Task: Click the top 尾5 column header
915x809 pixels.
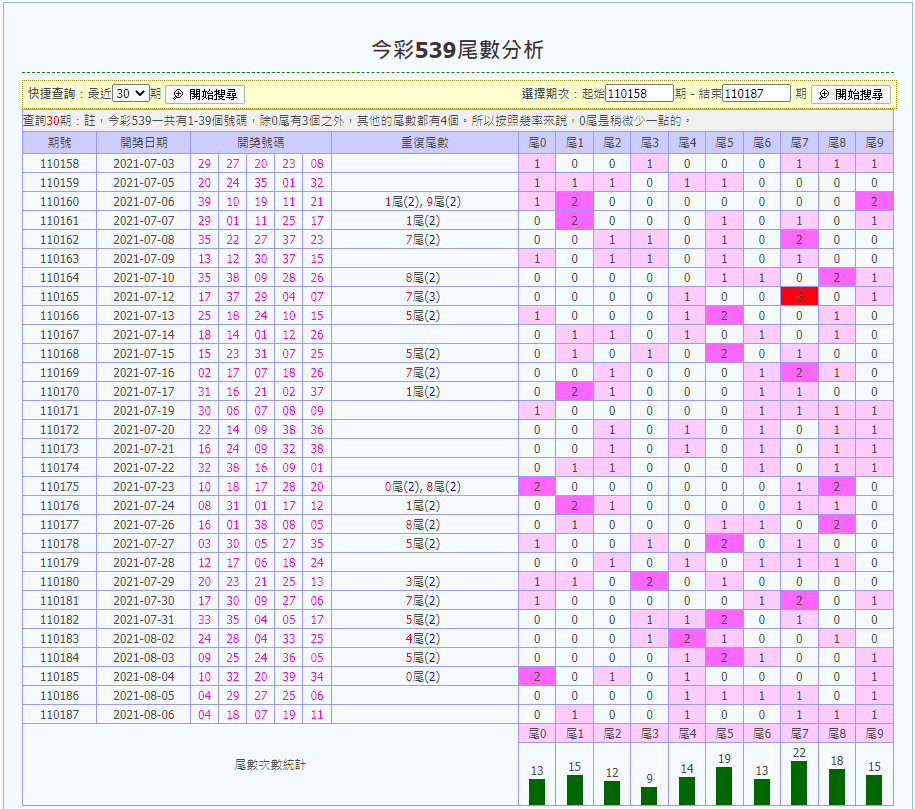Action: pos(724,143)
